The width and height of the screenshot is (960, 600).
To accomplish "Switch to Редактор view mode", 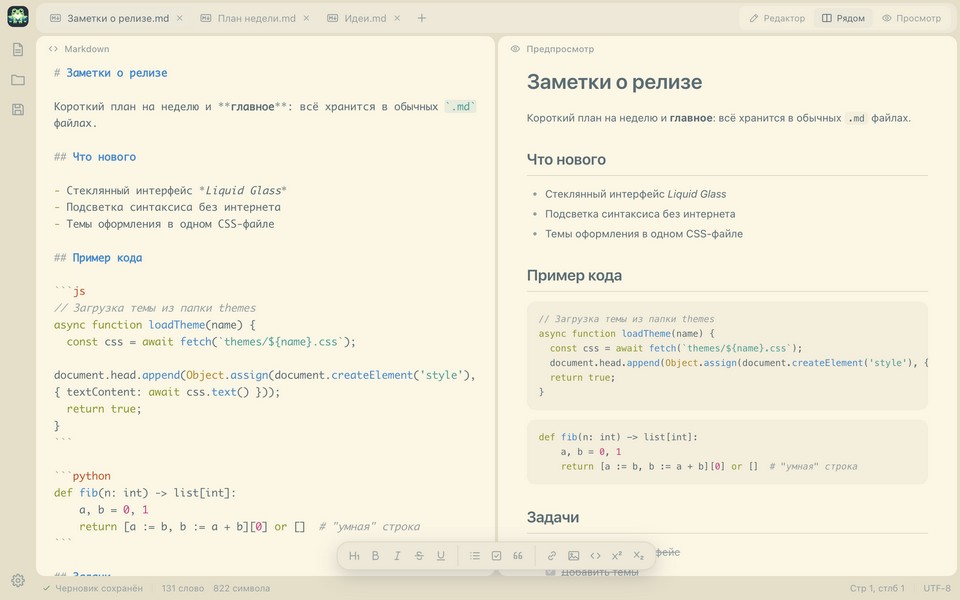I will [x=777, y=18].
